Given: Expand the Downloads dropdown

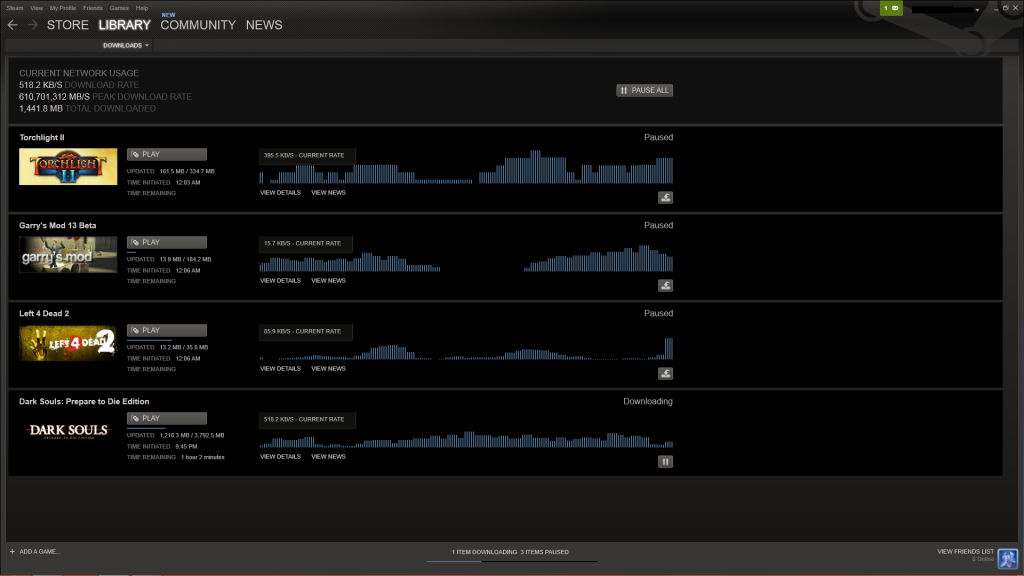Looking at the screenshot, I should click(125, 46).
